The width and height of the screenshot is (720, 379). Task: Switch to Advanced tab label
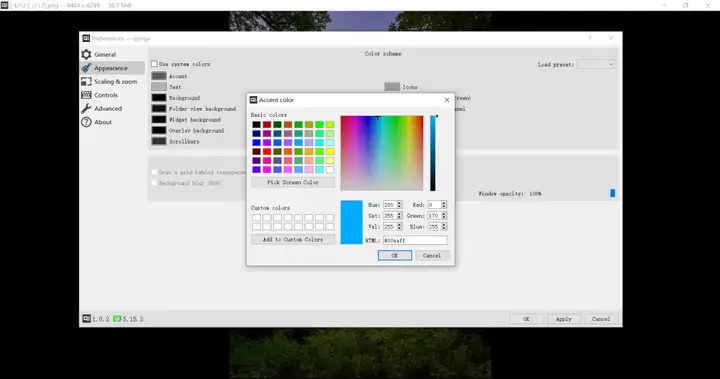[108, 109]
